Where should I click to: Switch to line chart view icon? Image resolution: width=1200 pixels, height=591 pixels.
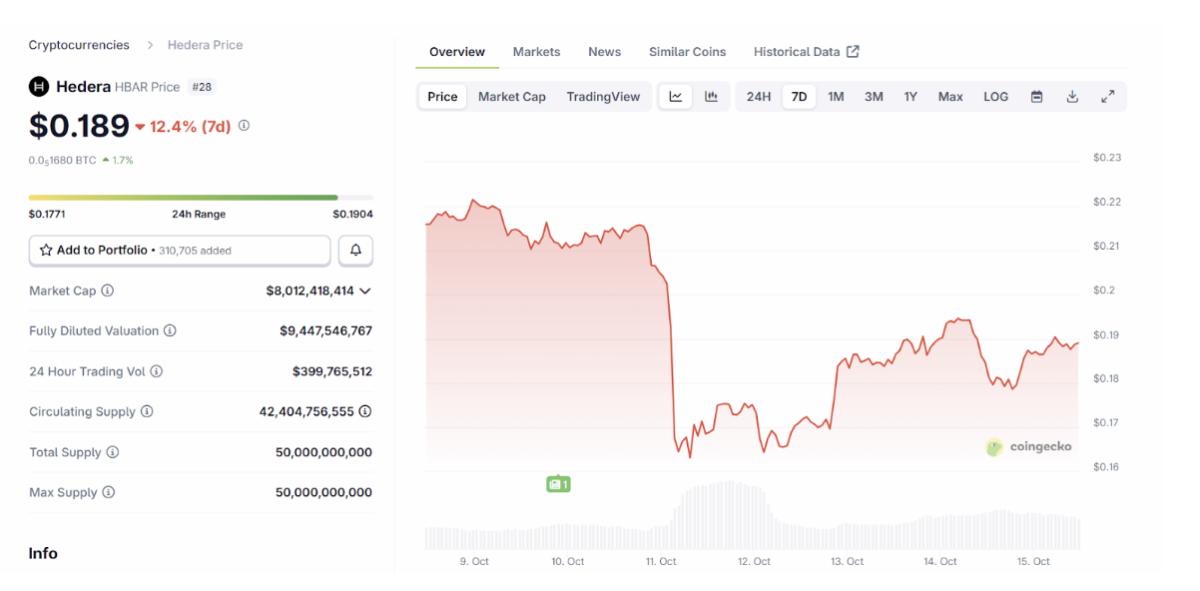click(676, 97)
